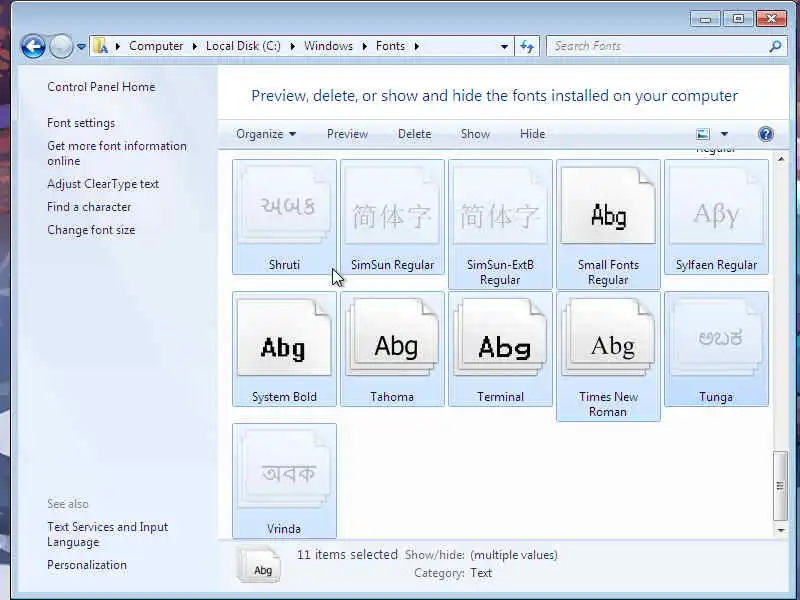Screen dimensions: 800x600
Task: Click the scrollbar down arrow
Action: 781,530
